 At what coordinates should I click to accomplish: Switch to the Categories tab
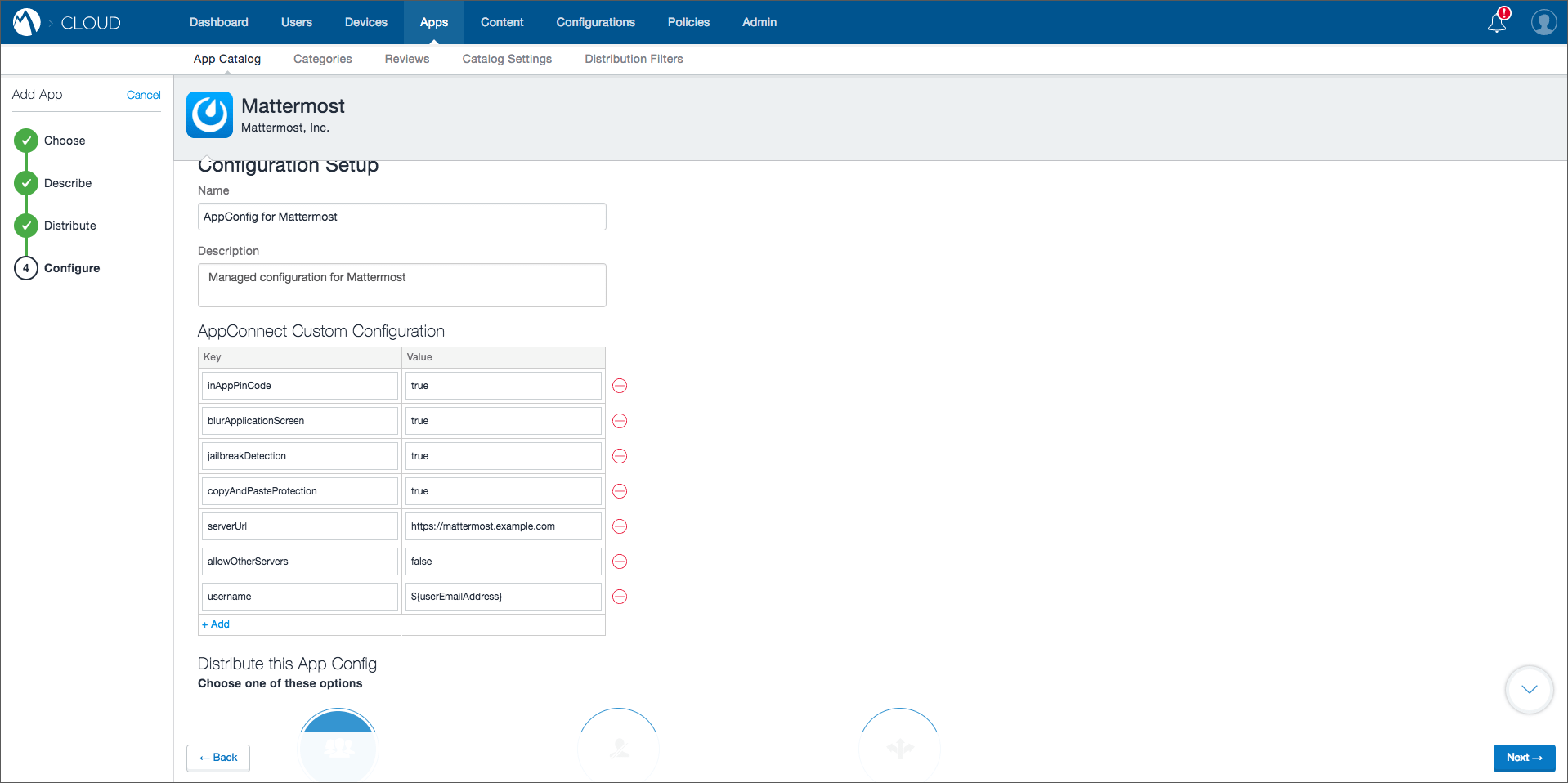[x=323, y=59]
